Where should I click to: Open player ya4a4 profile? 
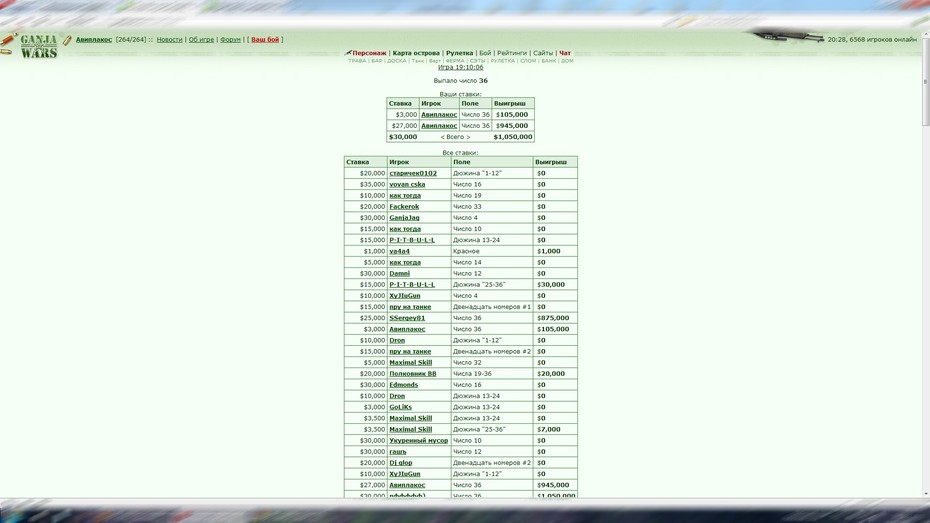(x=399, y=251)
